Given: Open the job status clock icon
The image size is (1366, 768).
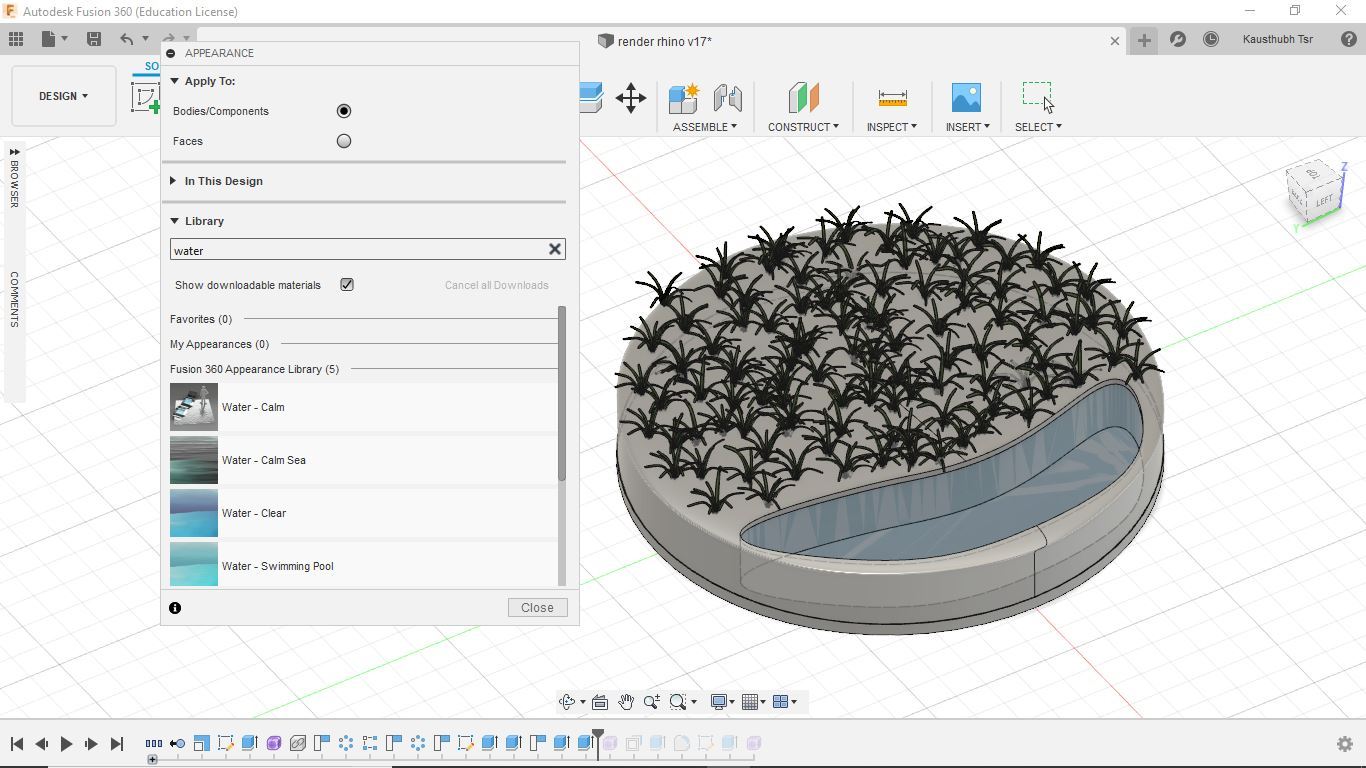Looking at the screenshot, I should click(x=1210, y=39).
